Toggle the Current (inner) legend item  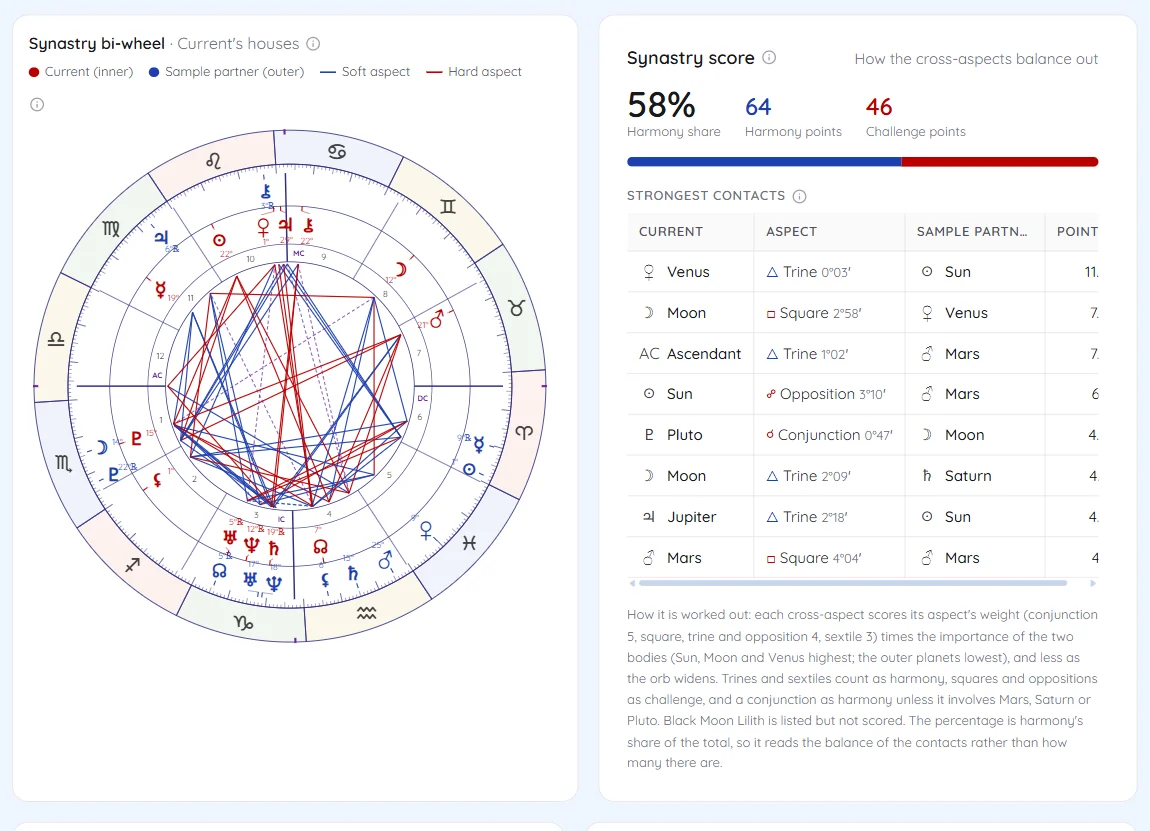coord(81,72)
